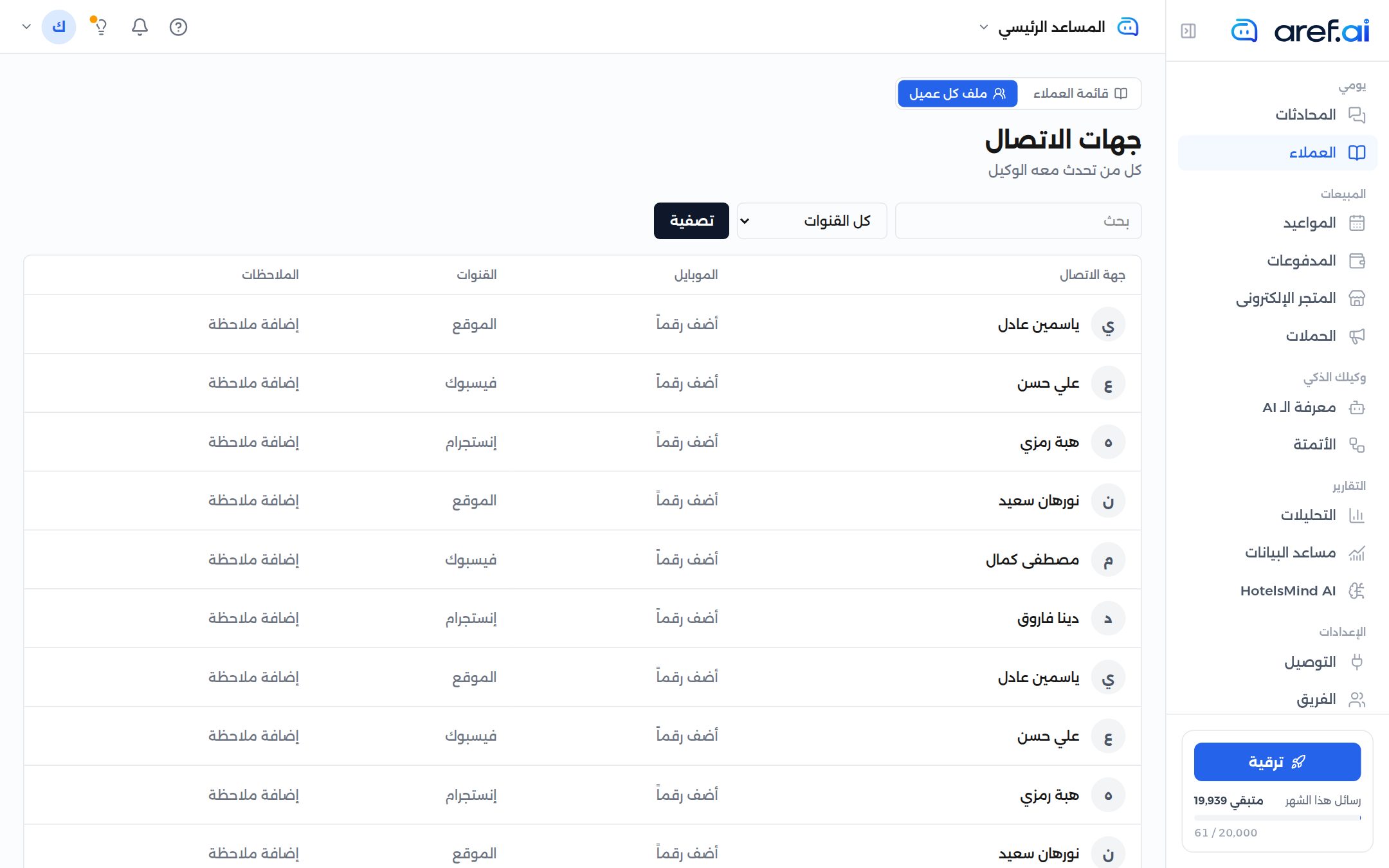This screenshot has height=868, width=1389.
Task: Click avatar م of مصطفى كمال
Action: 1108,560
